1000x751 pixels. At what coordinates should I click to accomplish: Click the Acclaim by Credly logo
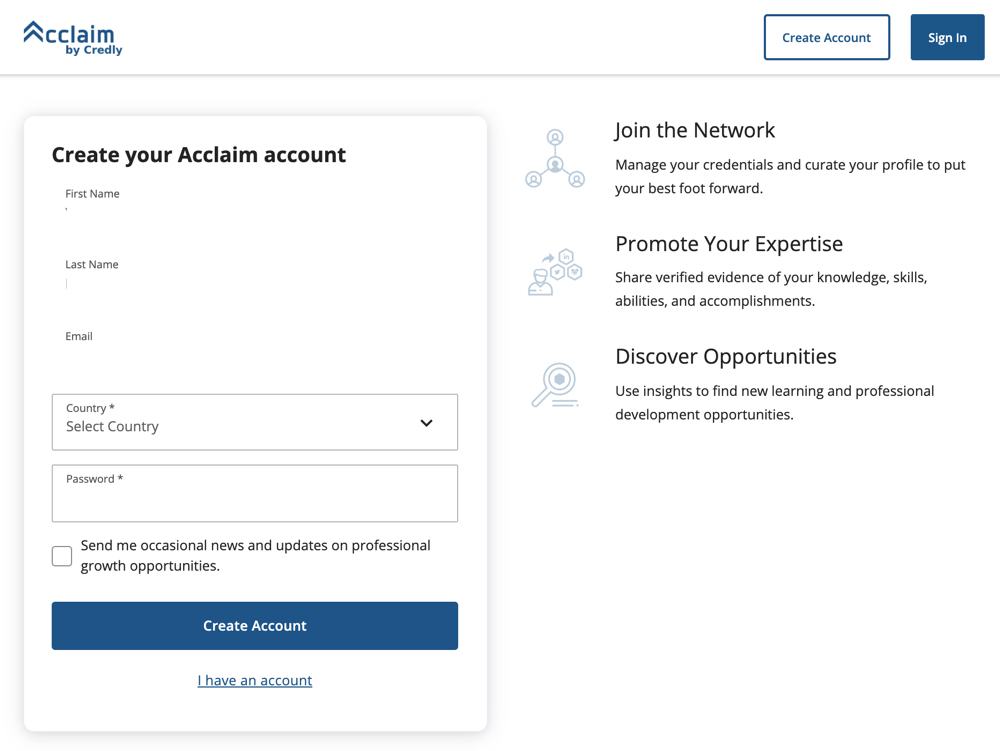[x=72, y=37]
